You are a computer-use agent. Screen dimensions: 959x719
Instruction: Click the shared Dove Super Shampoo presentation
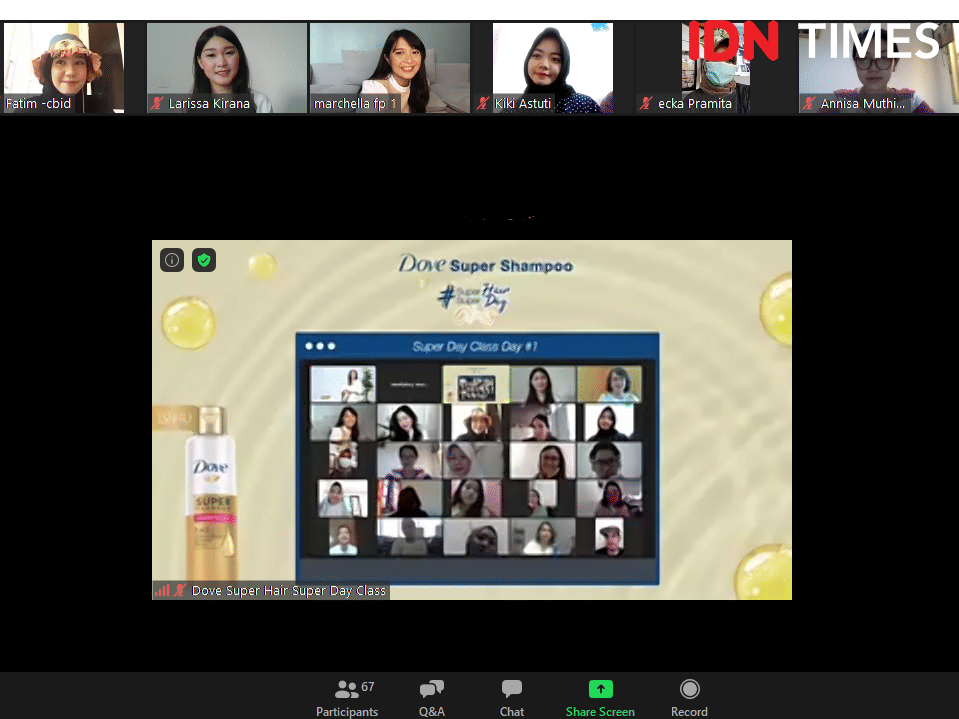[x=472, y=419]
